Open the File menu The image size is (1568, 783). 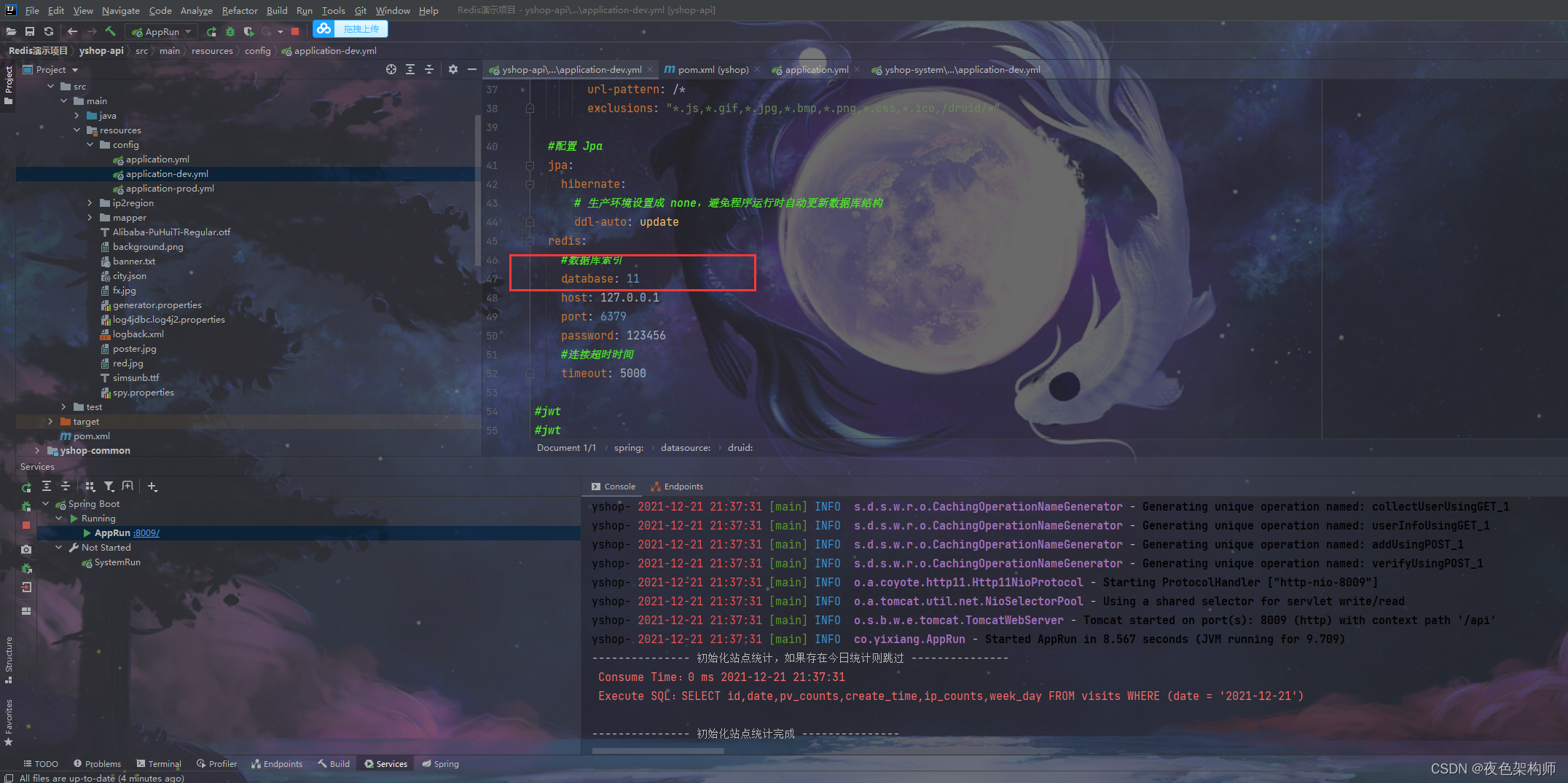pyautogui.click(x=32, y=10)
